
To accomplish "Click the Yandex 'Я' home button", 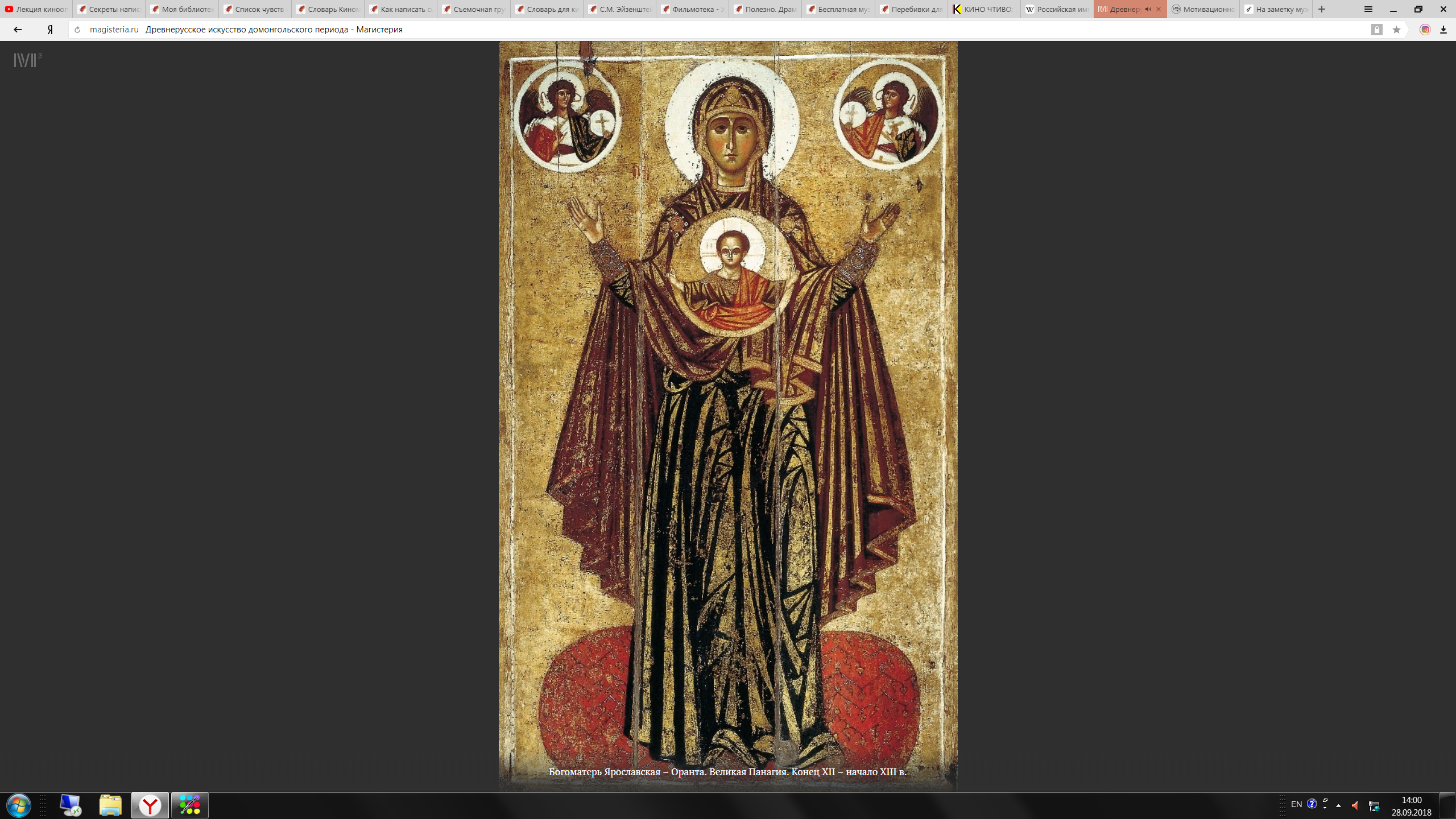I will (x=50, y=30).
